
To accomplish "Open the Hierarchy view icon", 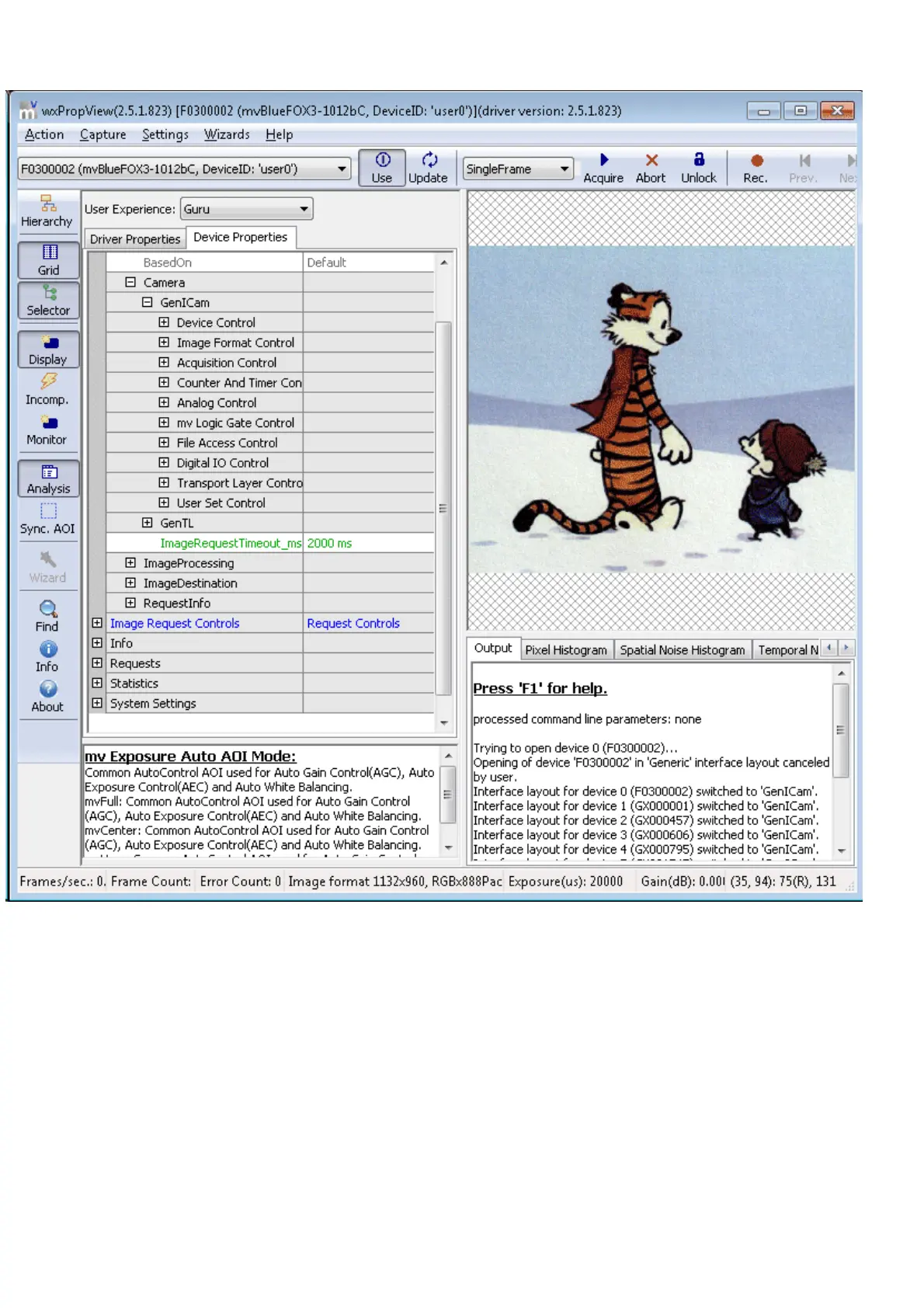I will coord(47,211).
